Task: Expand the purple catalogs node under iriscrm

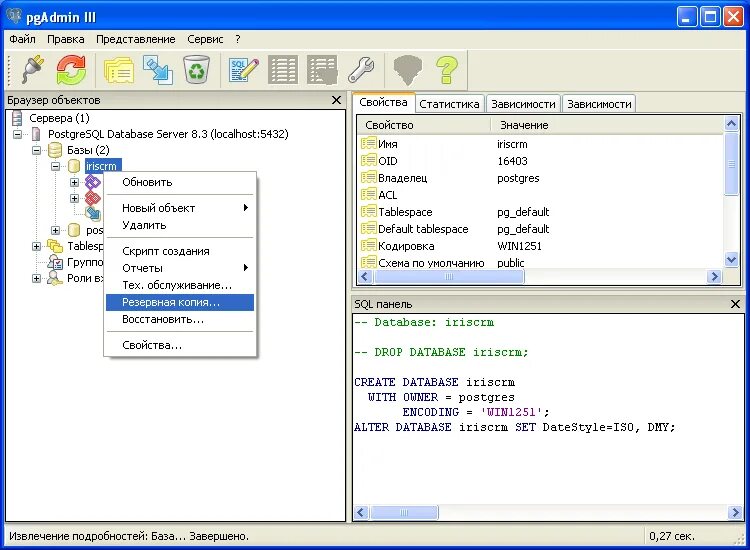Action: point(75,182)
